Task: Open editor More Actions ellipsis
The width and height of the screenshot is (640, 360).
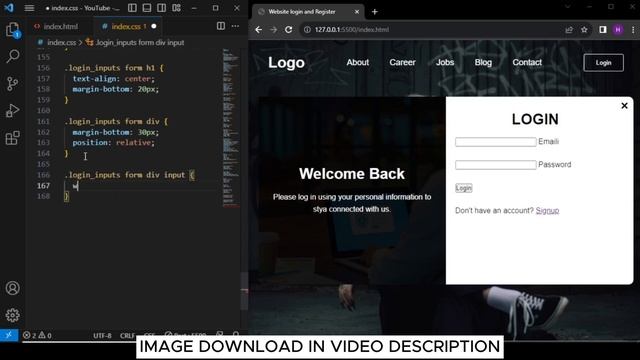Action: (236, 26)
